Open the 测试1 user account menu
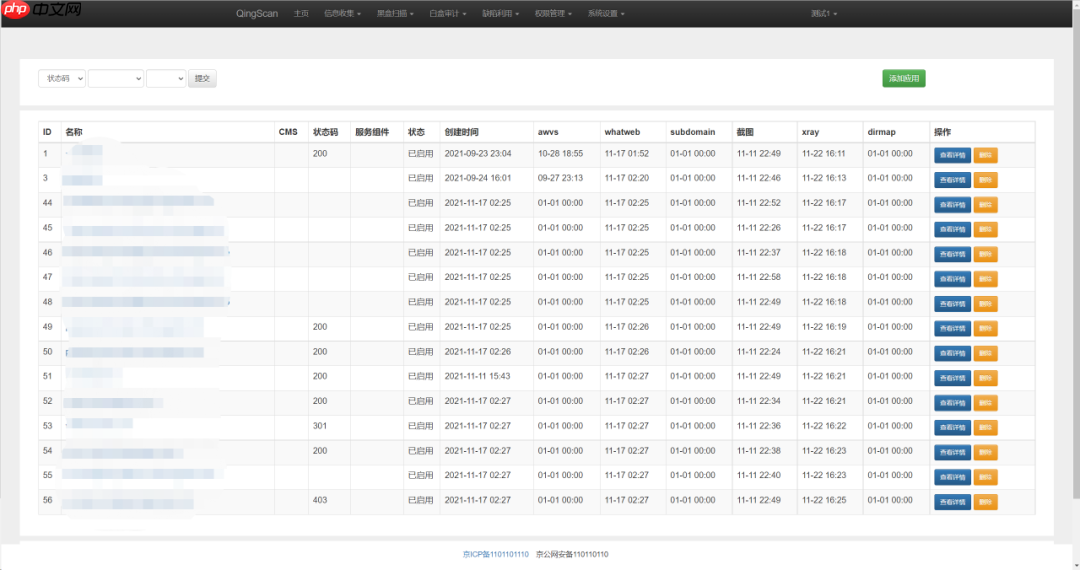The width and height of the screenshot is (1080, 570). (x=824, y=14)
